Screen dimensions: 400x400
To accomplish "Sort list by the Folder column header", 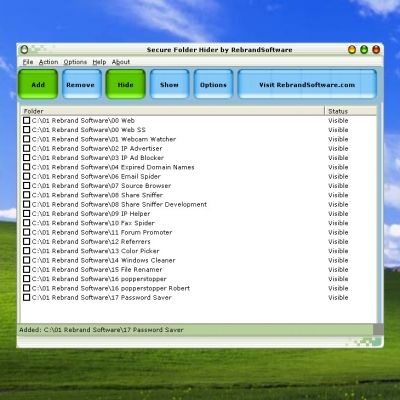I will pos(172,111).
